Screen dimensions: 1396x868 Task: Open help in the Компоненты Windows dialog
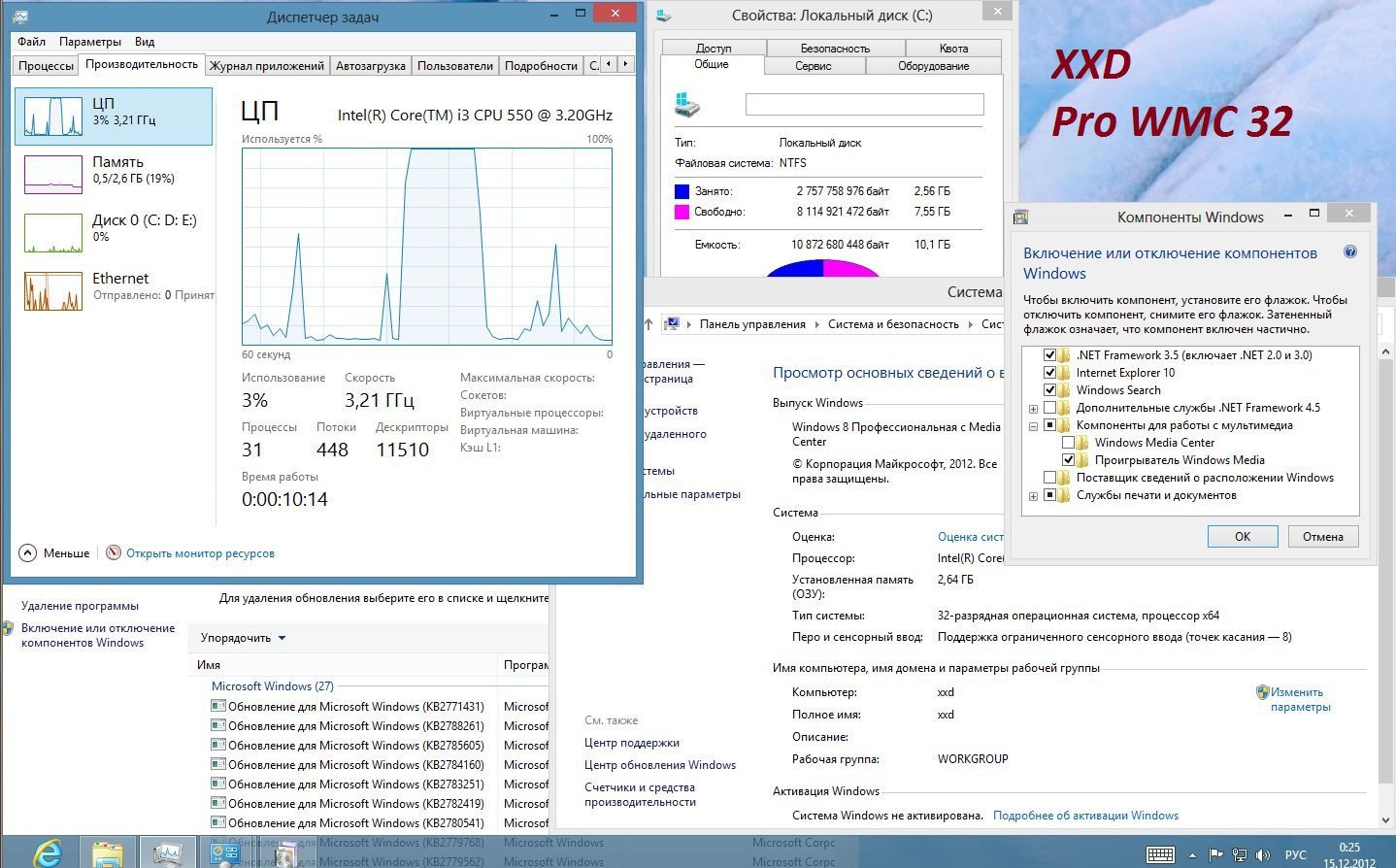tap(1349, 252)
